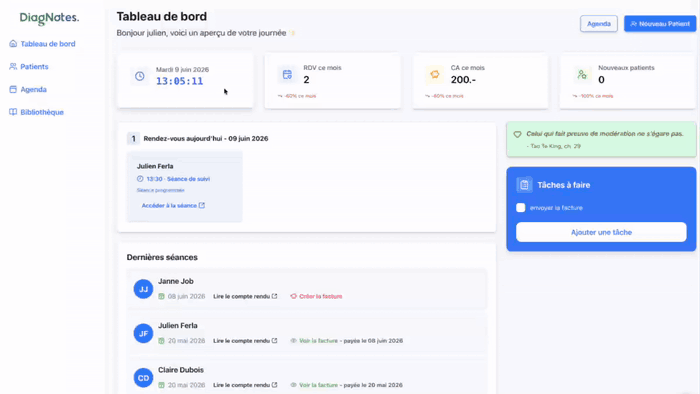The height and width of the screenshot is (394, 700).
Task: Read Janne Job's compte rendu
Action: tap(245, 296)
